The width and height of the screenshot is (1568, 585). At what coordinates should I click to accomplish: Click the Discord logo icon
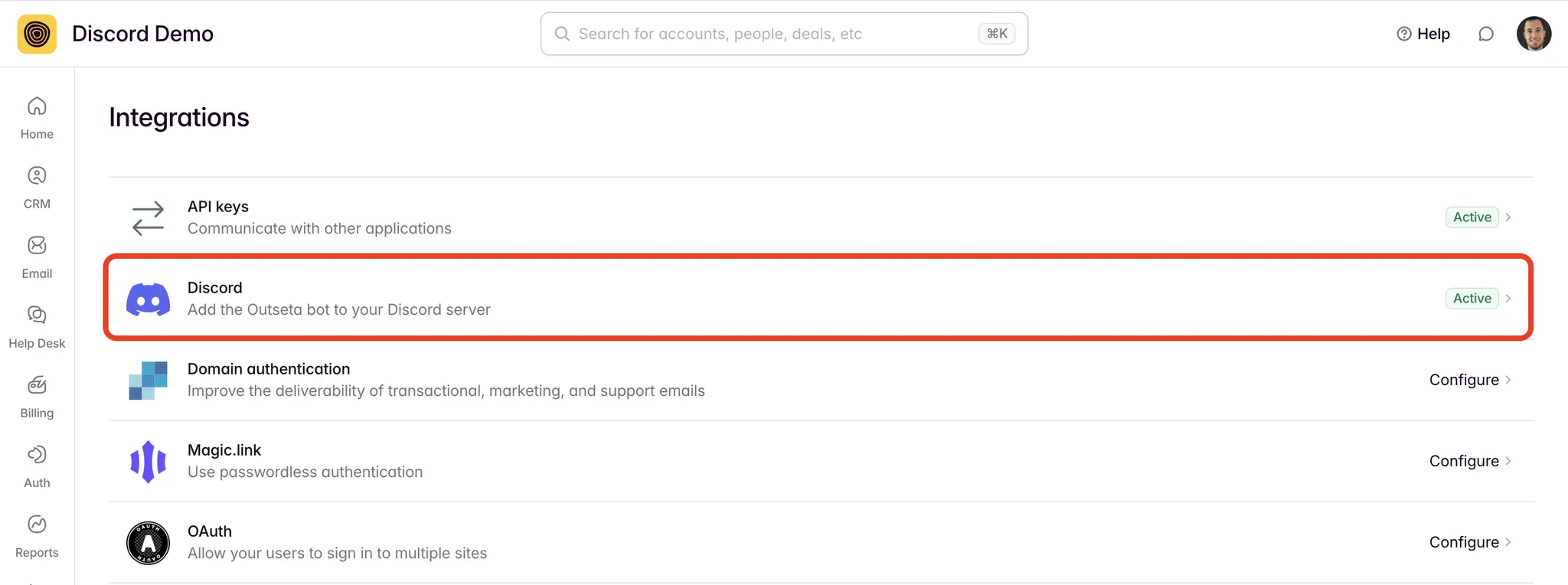pyautogui.click(x=148, y=299)
